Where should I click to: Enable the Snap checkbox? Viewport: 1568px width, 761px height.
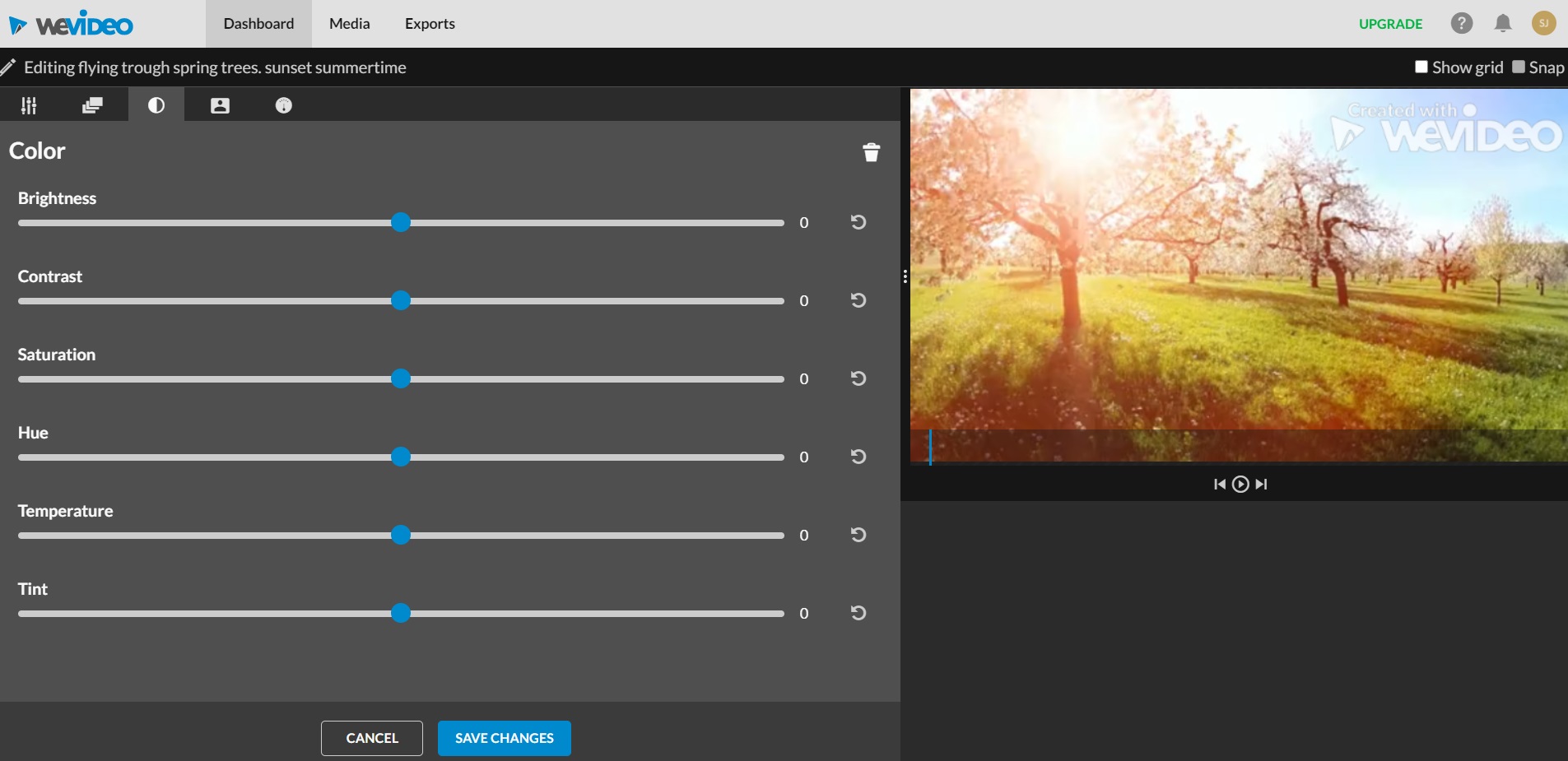[1519, 67]
